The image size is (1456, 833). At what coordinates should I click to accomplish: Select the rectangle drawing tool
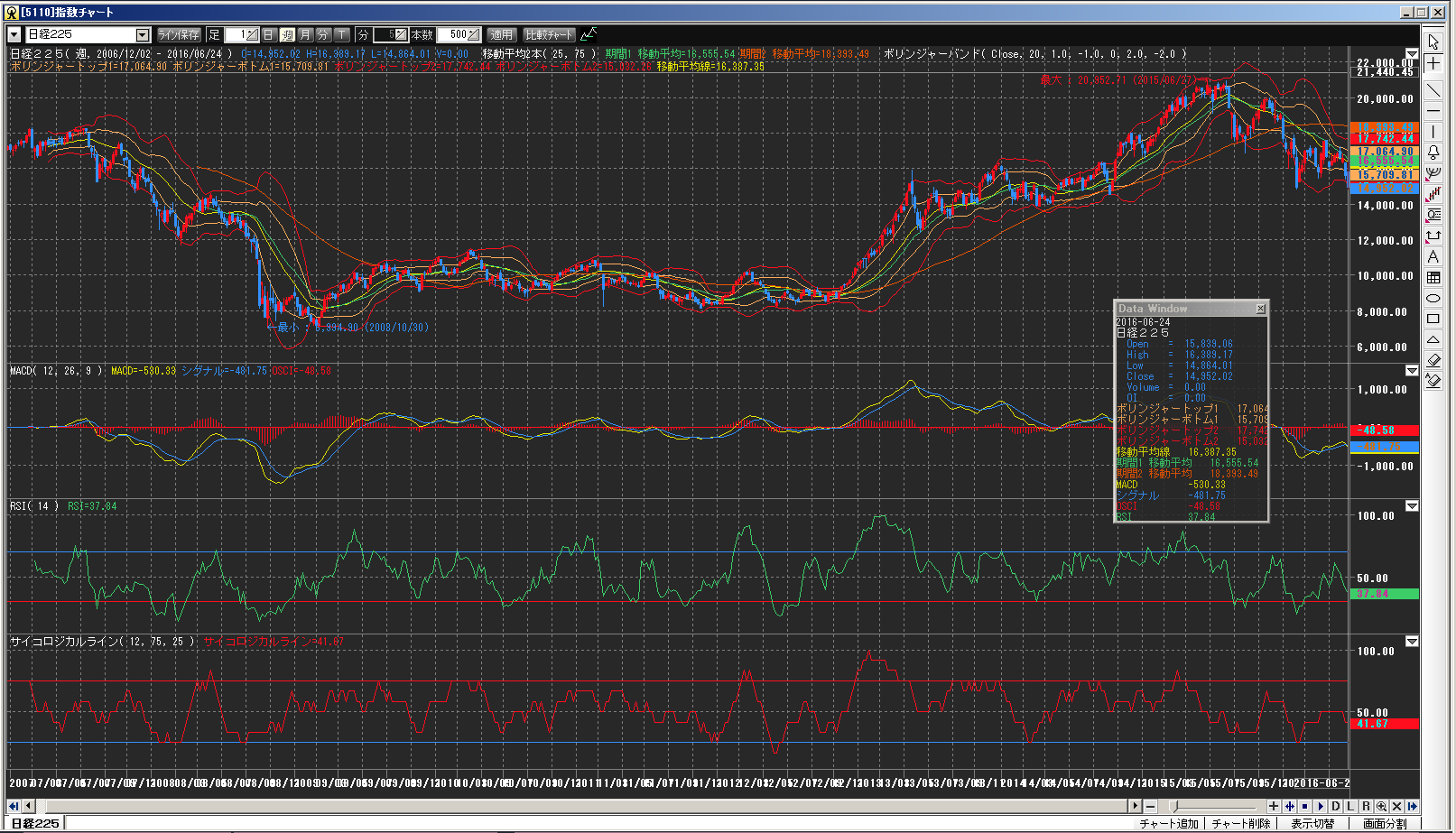1433,319
